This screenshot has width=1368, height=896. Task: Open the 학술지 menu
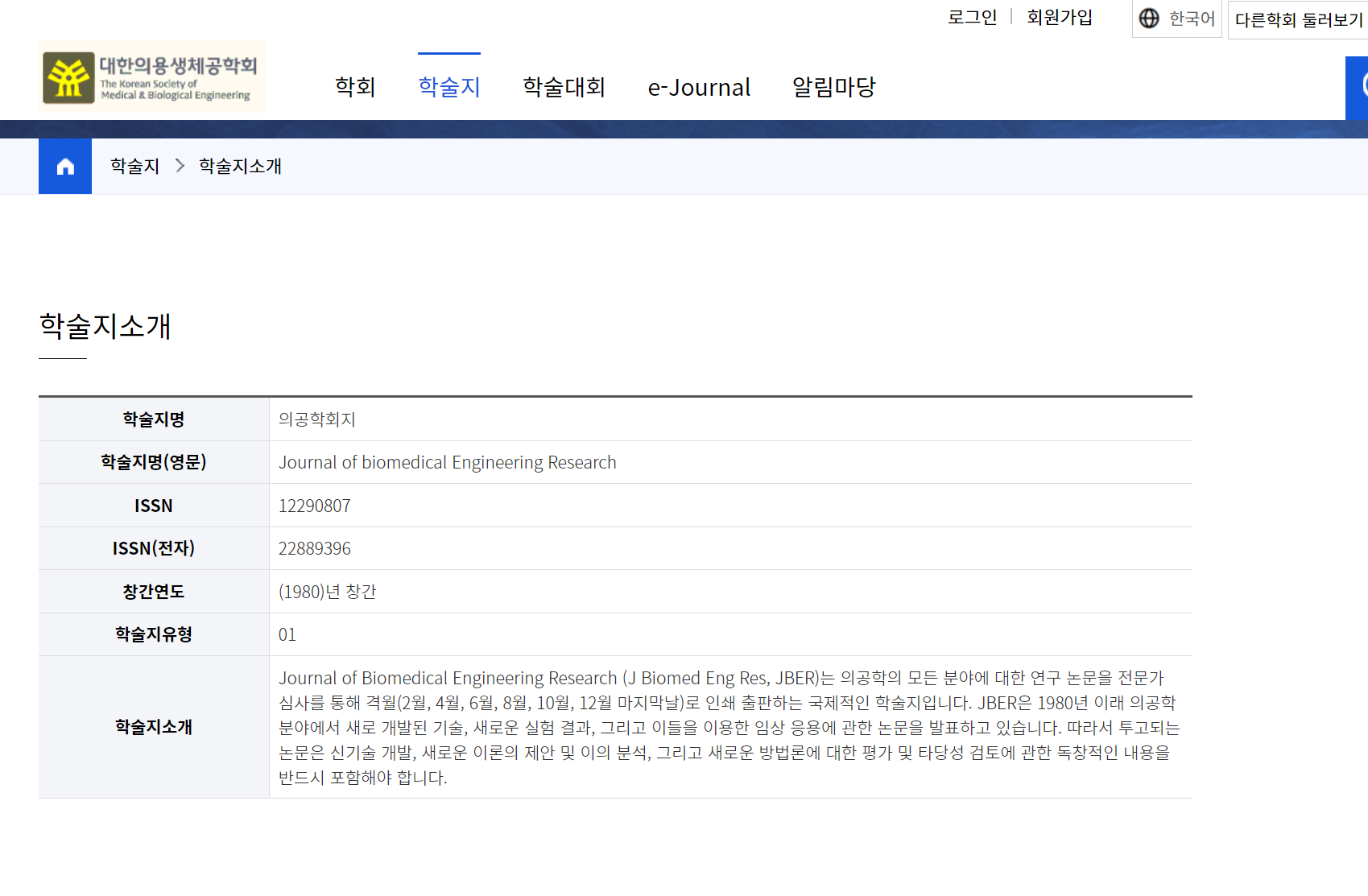coord(449,87)
